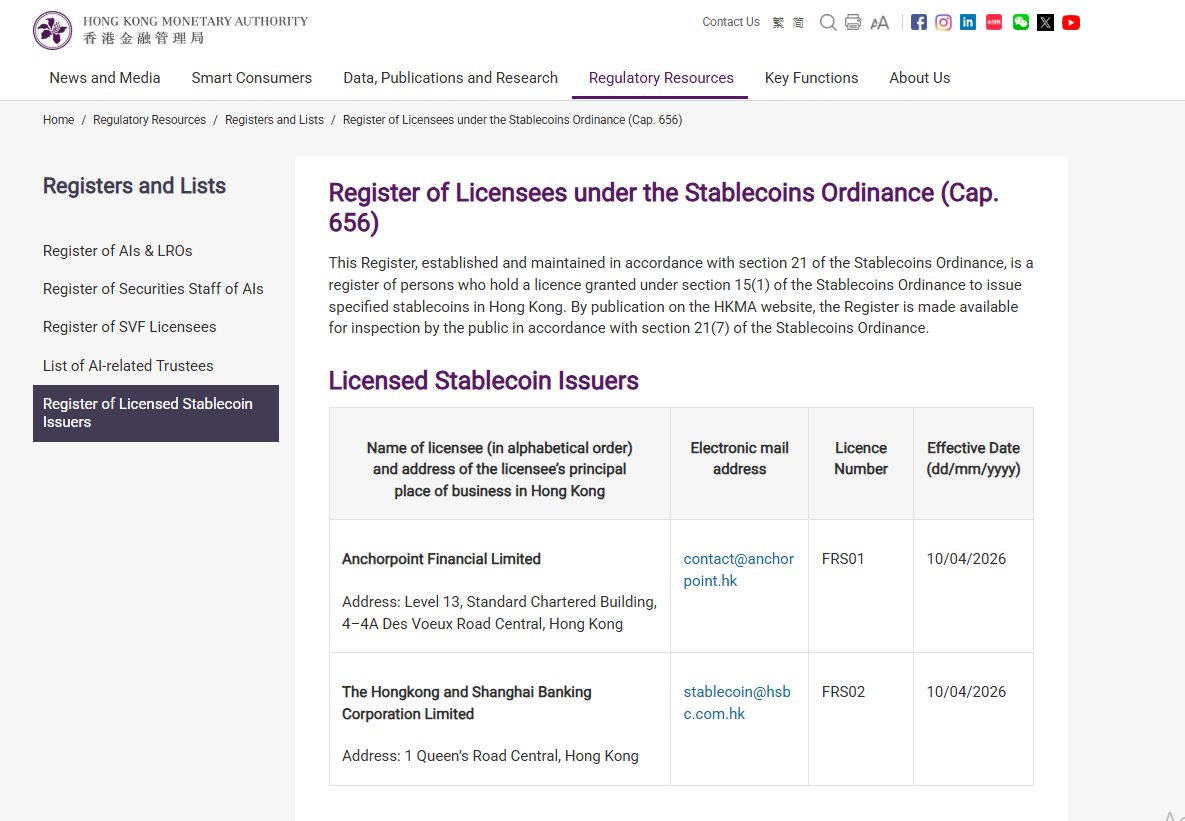Screen dimensions: 1185x821
Task: Click The Hongkong and Shanghai Banking Corporation name
Action: 466,702
